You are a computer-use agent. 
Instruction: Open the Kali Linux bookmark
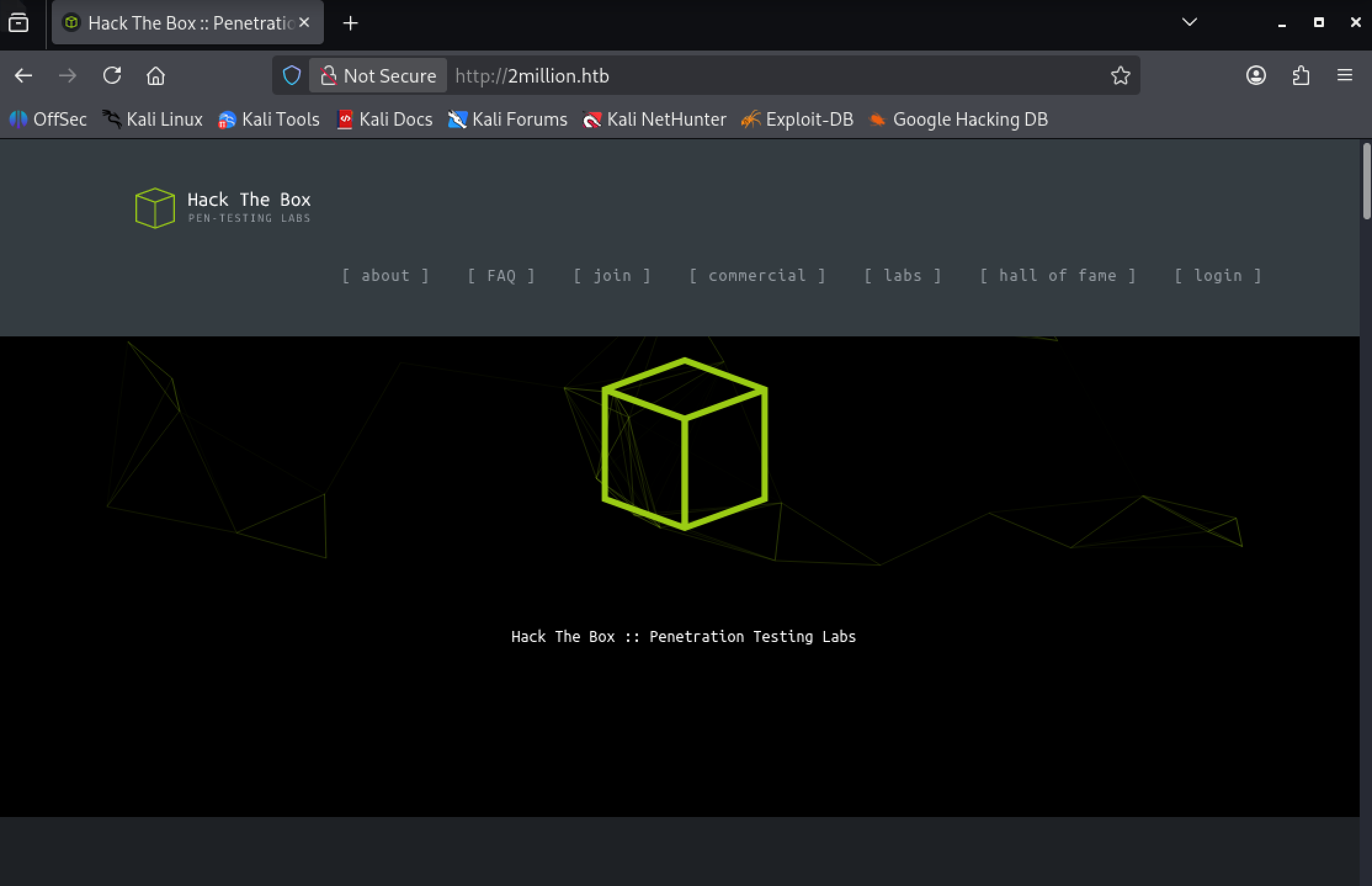click(152, 120)
